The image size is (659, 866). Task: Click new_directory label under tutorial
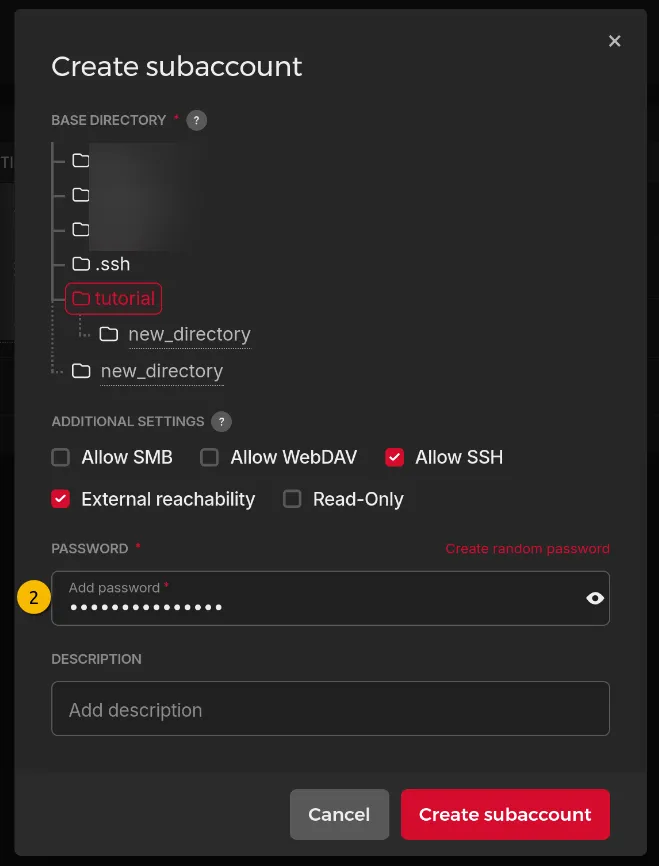click(x=189, y=334)
